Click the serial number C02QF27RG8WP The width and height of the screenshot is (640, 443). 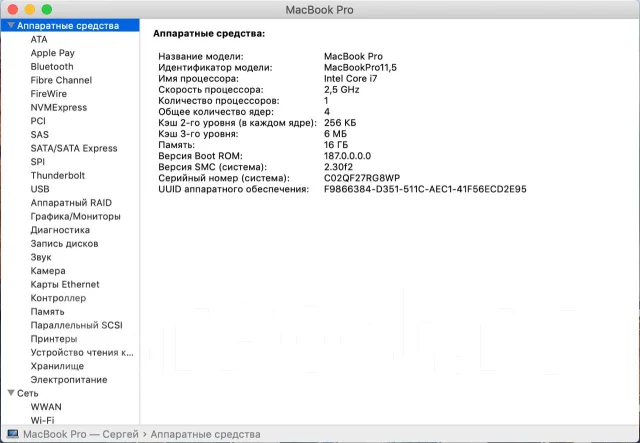click(362, 178)
